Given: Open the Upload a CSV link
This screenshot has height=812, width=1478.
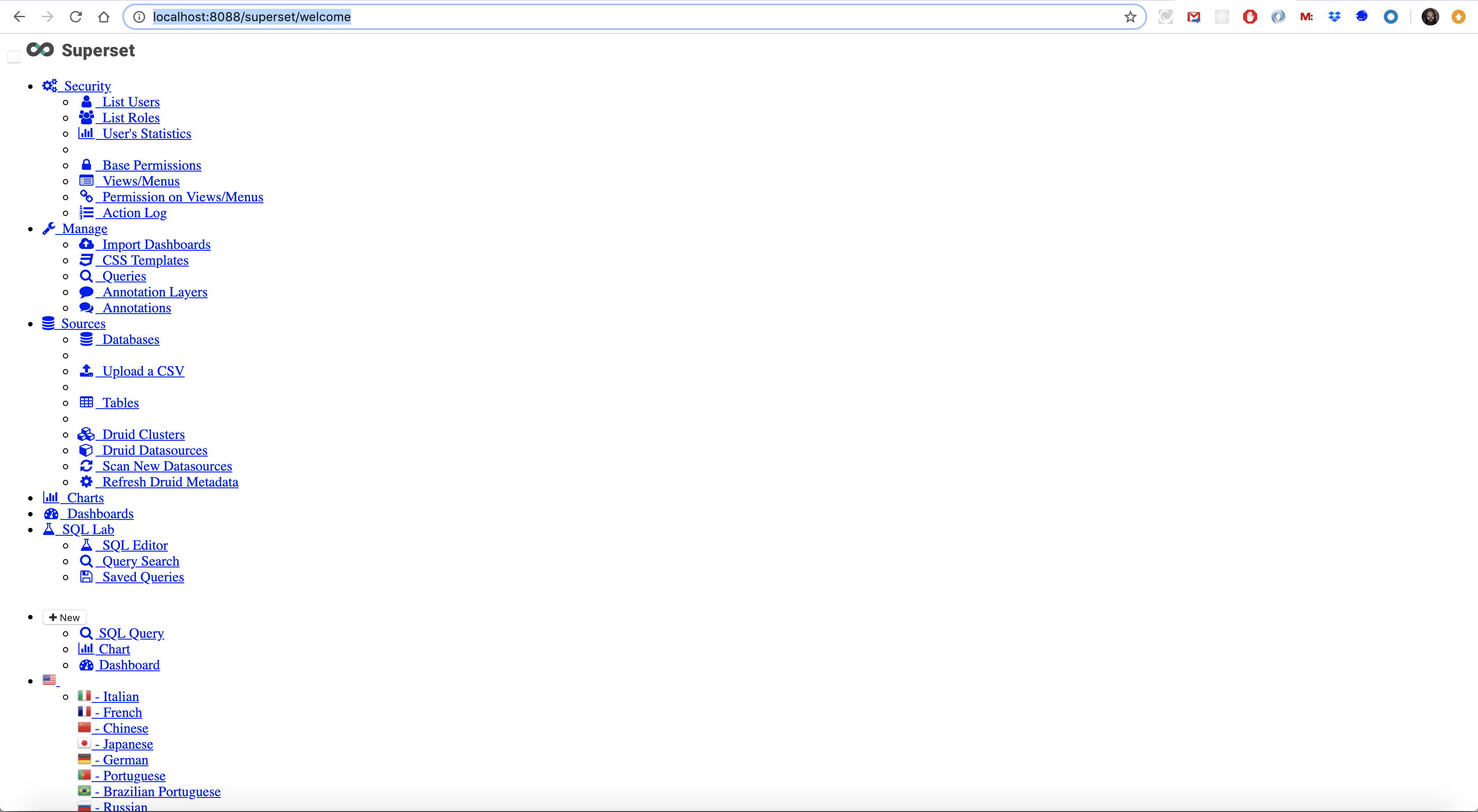Looking at the screenshot, I should [x=143, y=371].
